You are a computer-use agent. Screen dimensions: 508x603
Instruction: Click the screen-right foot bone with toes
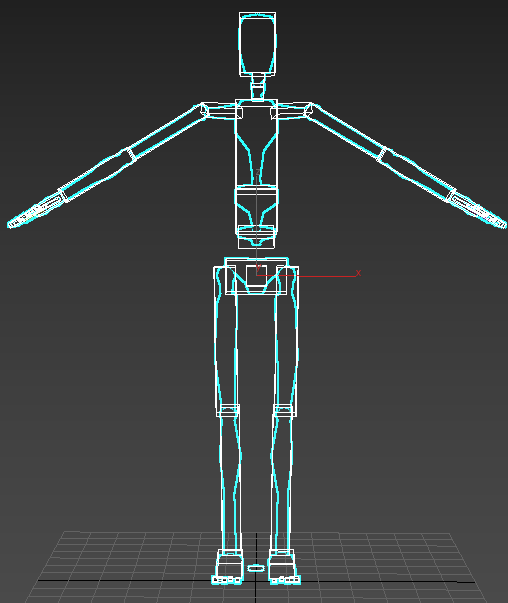point(283,566)
